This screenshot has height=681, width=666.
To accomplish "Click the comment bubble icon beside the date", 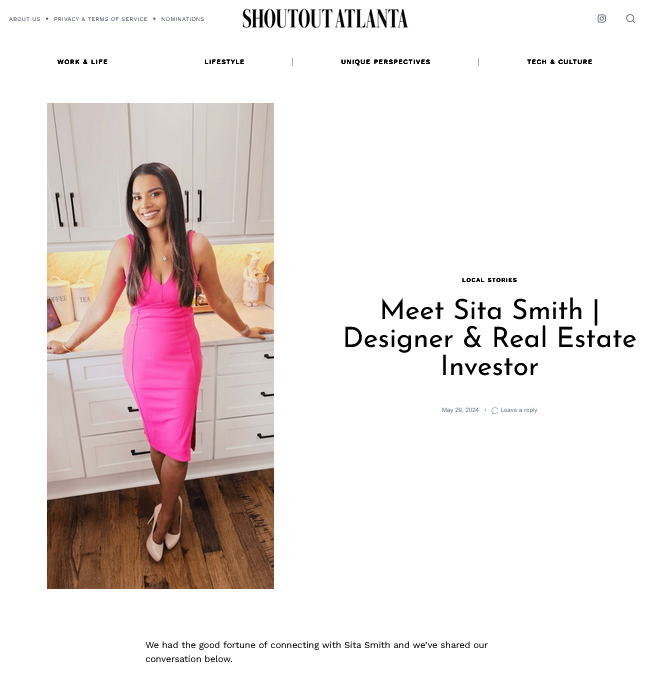I will pos(494,410).
